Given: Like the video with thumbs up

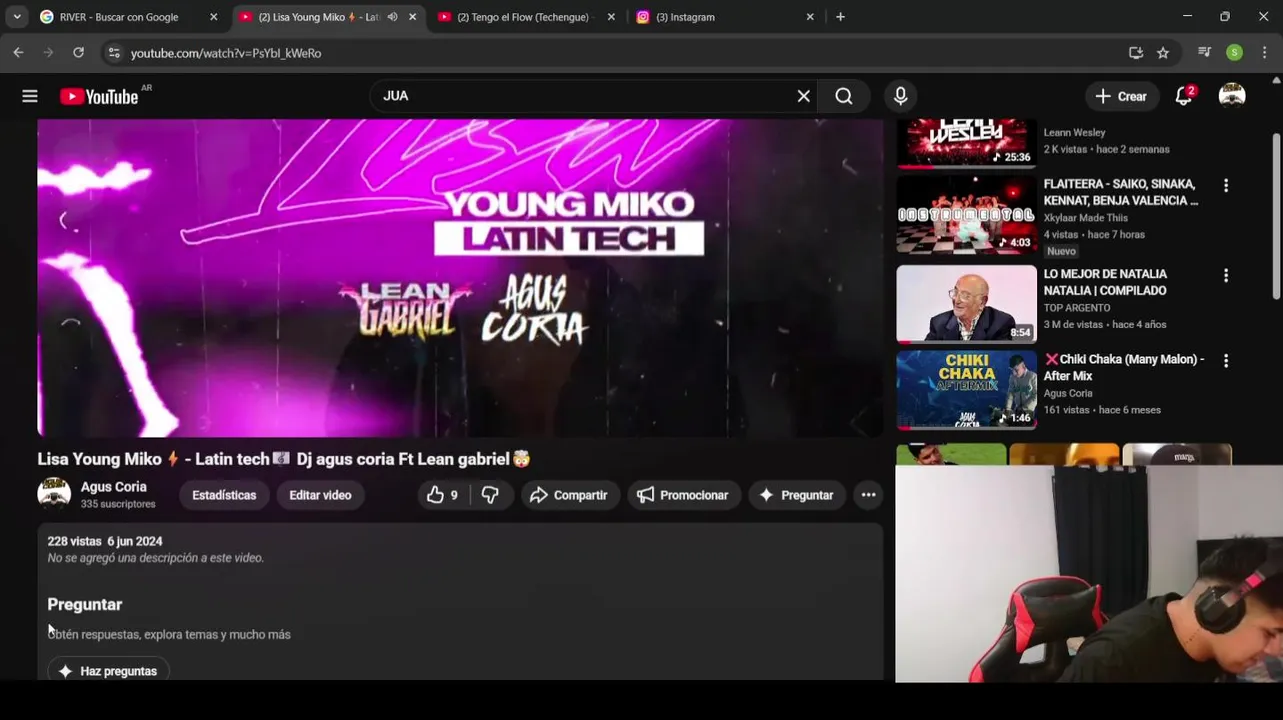Looking at the screenshot, I should [442, 495].
